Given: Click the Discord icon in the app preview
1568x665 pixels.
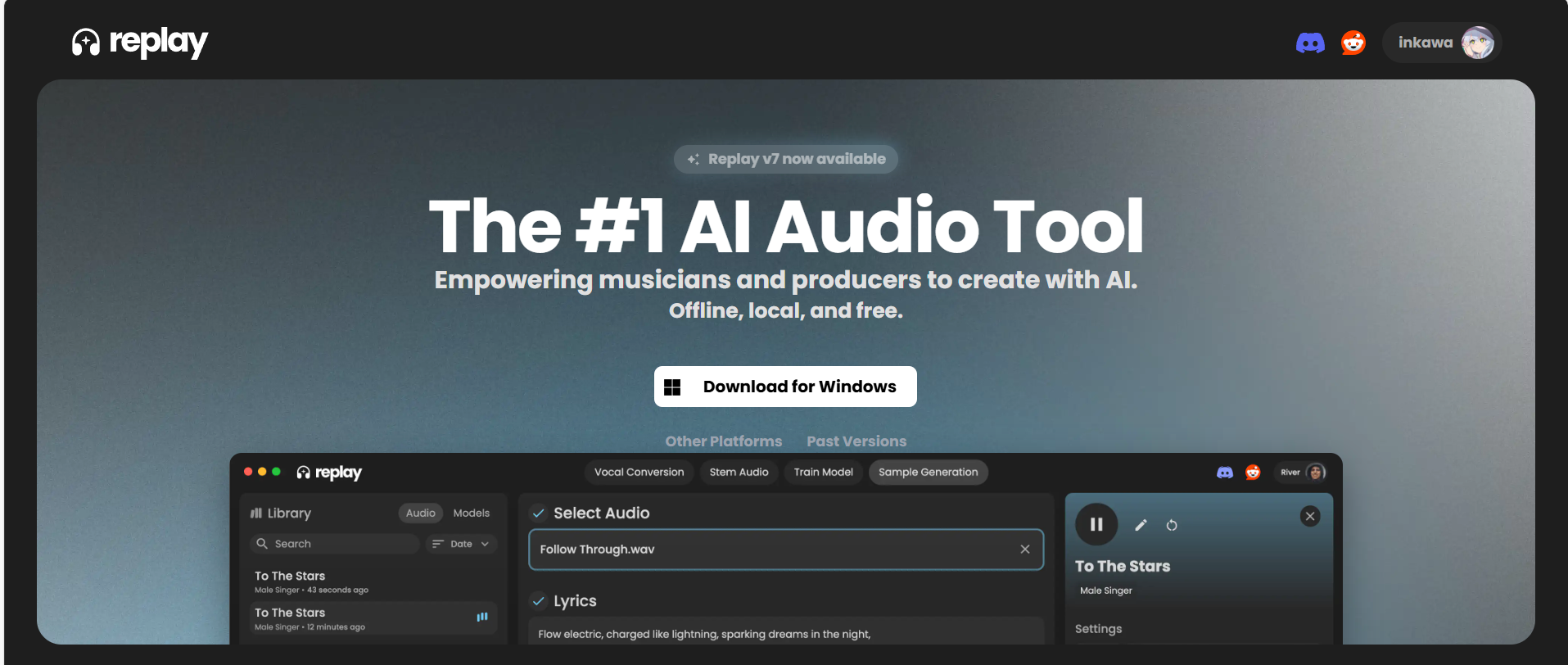Looking at the screenshot, I should (1225, 473).
